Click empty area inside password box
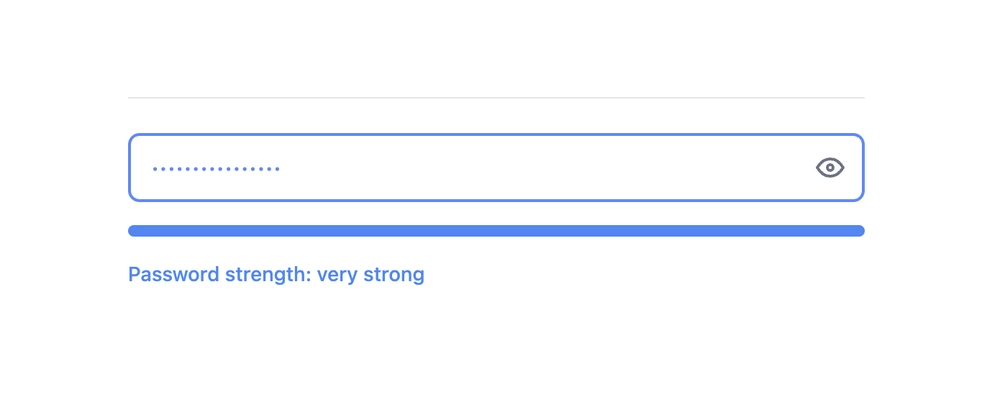 (x=542, y=168)
